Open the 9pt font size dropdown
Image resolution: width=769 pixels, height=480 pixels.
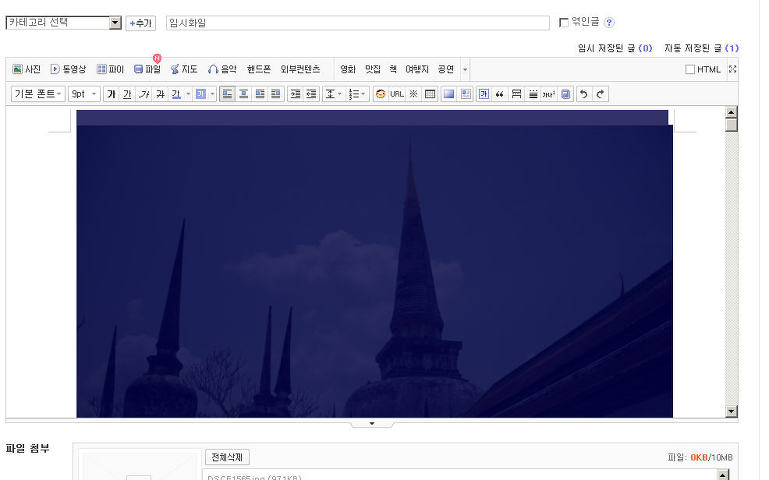(x=84, y=94)
